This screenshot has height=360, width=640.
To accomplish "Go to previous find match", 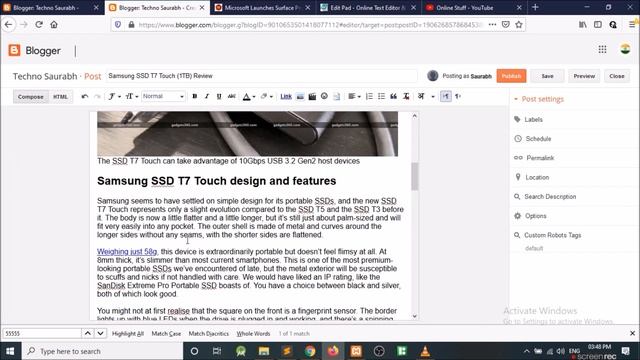I will click(88, 333).
